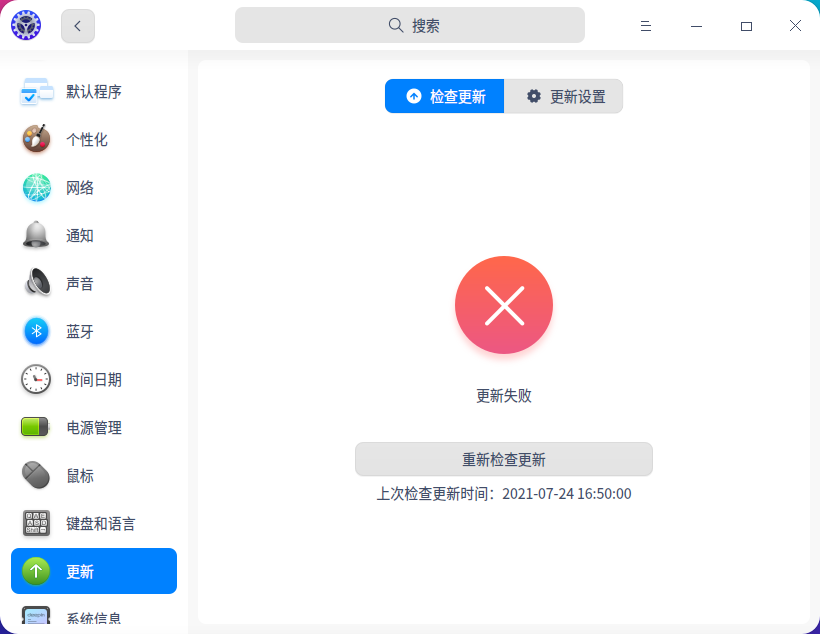Select 个性化 label in sidebar
This screenshot has width=820, height=634.
click(87, 140)
